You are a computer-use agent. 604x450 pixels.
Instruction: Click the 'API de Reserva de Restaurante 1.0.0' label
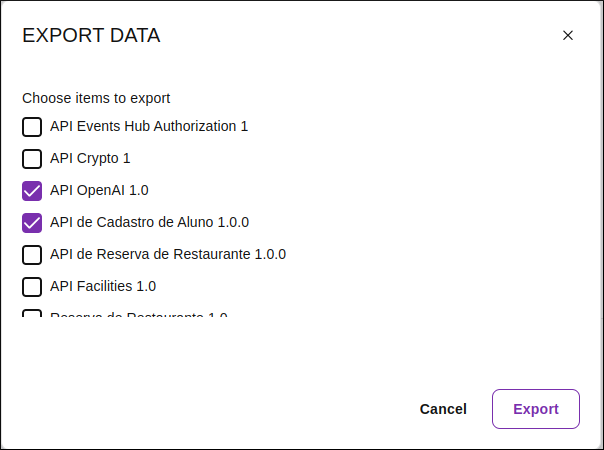(168, 254)
